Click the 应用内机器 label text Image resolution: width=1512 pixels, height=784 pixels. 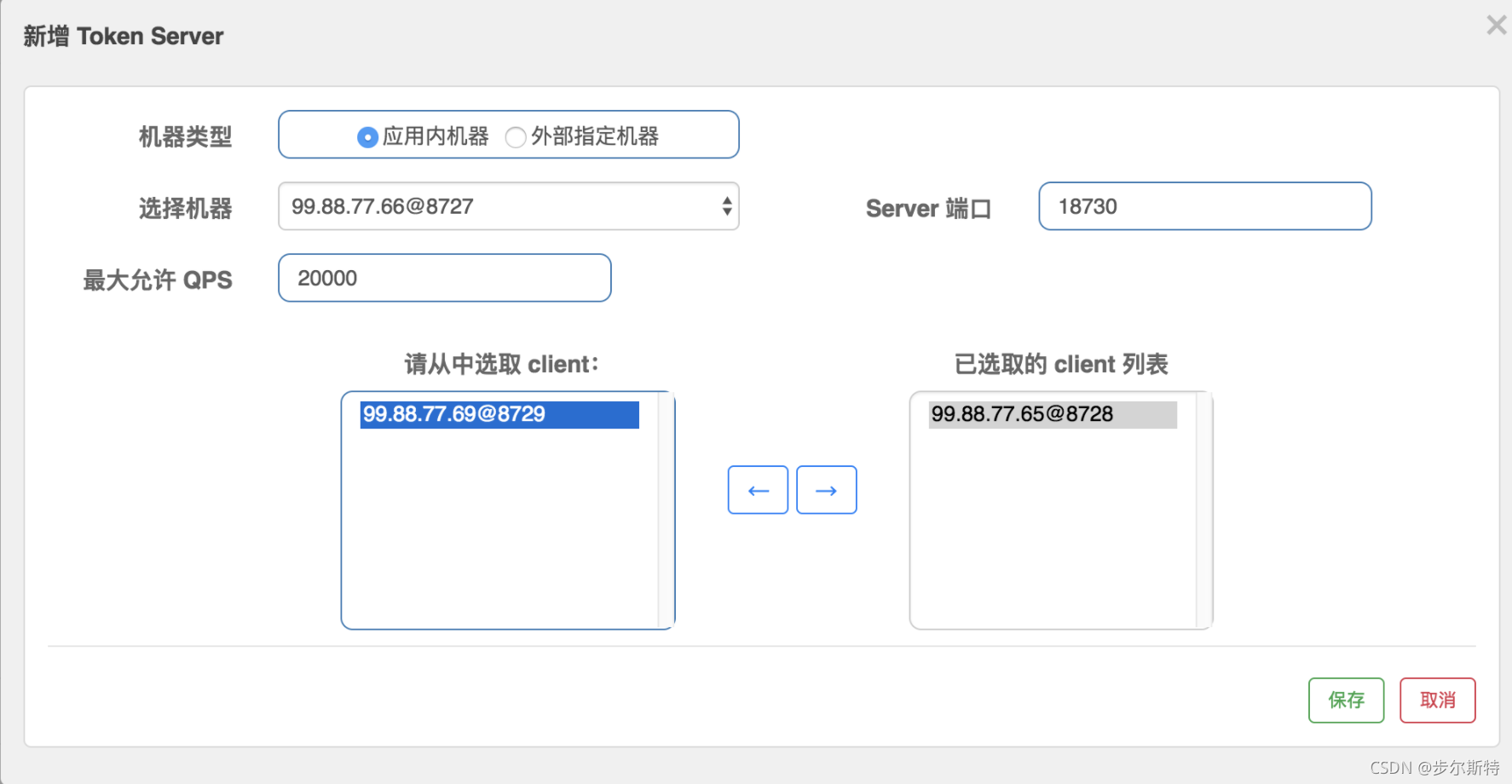point(436,136)
